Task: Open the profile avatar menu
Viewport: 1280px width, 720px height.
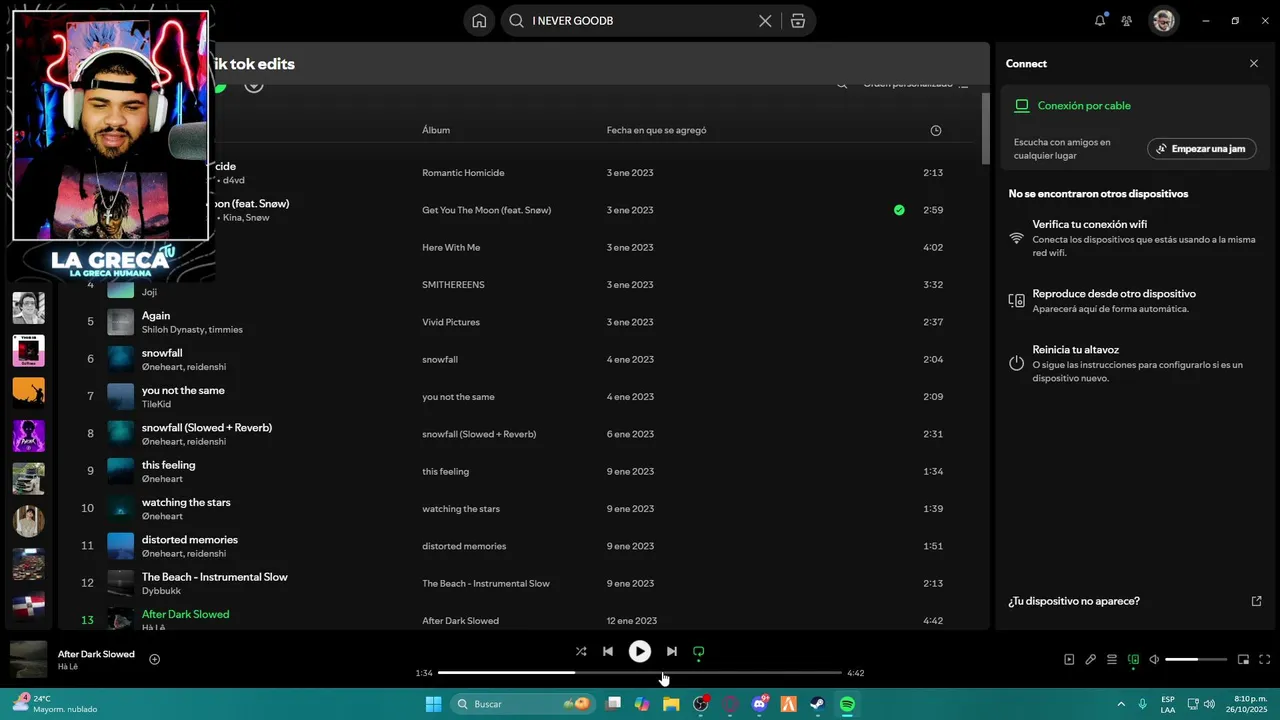Action: click(x=1163, y=21)
